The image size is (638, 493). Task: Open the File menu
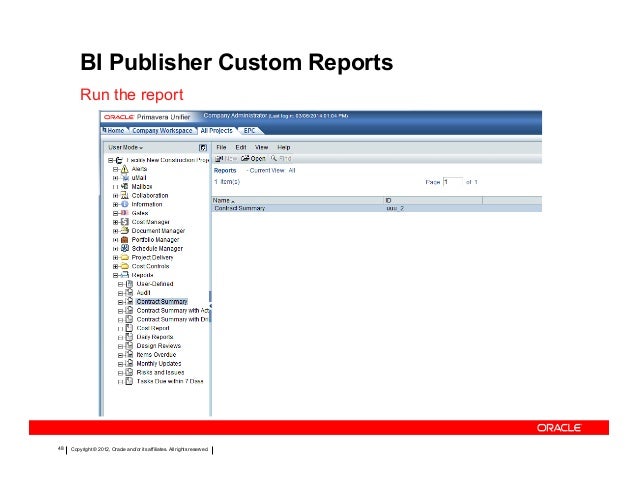(221, 147)
